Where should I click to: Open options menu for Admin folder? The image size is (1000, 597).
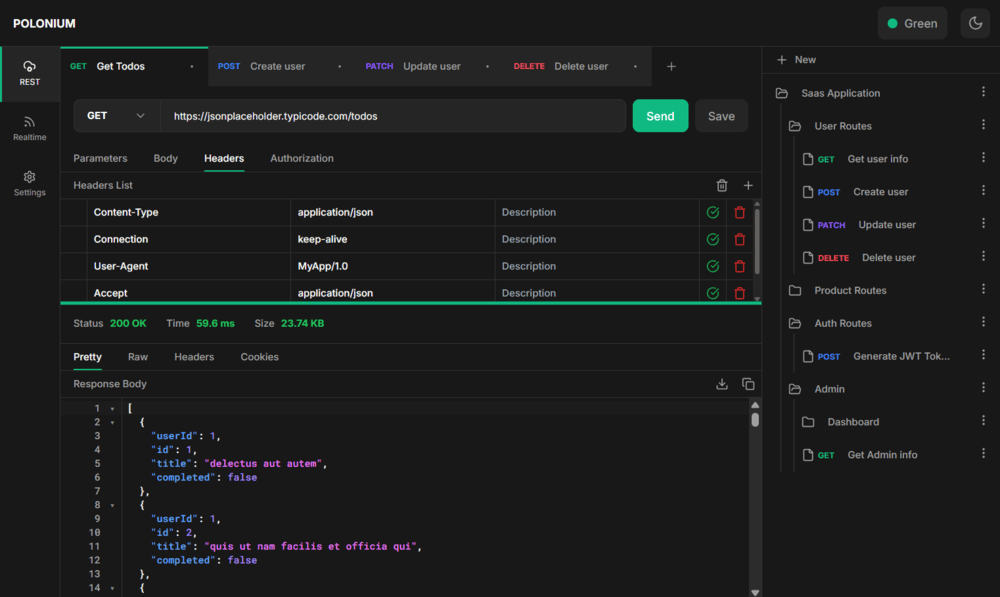point(983,388)
